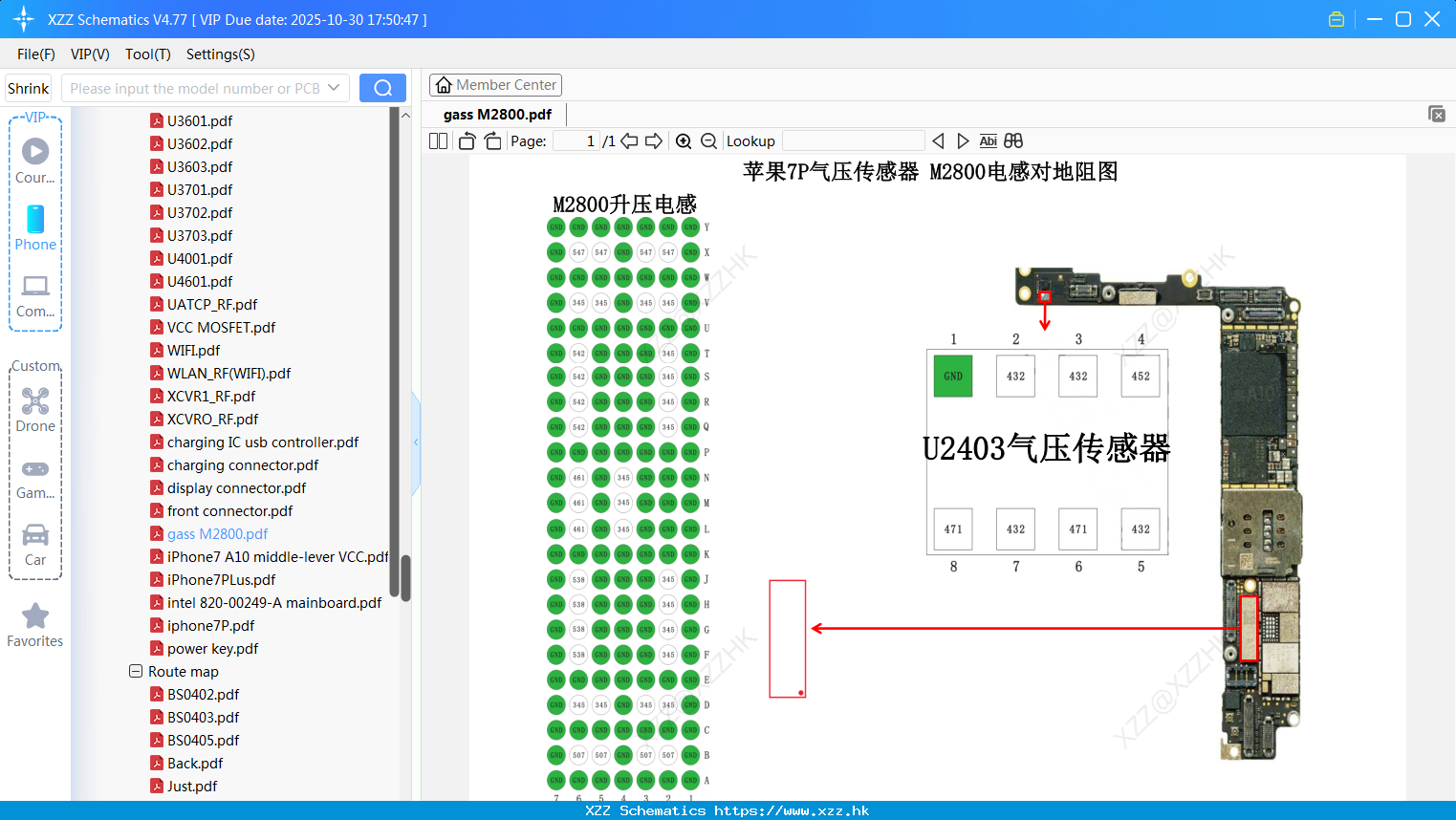Select the gass M2800.pdf tab
Image resolution: width=1456 pixels, height=820 pixels.
[x=497, y=115]
